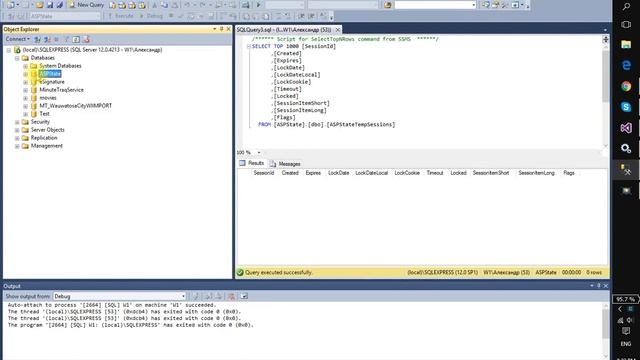The width and height of the screenshot is (640, 360).
Task: Collapse the SELECT statement outline in editor
Action: pyautogui.click(x=249, y=47)
